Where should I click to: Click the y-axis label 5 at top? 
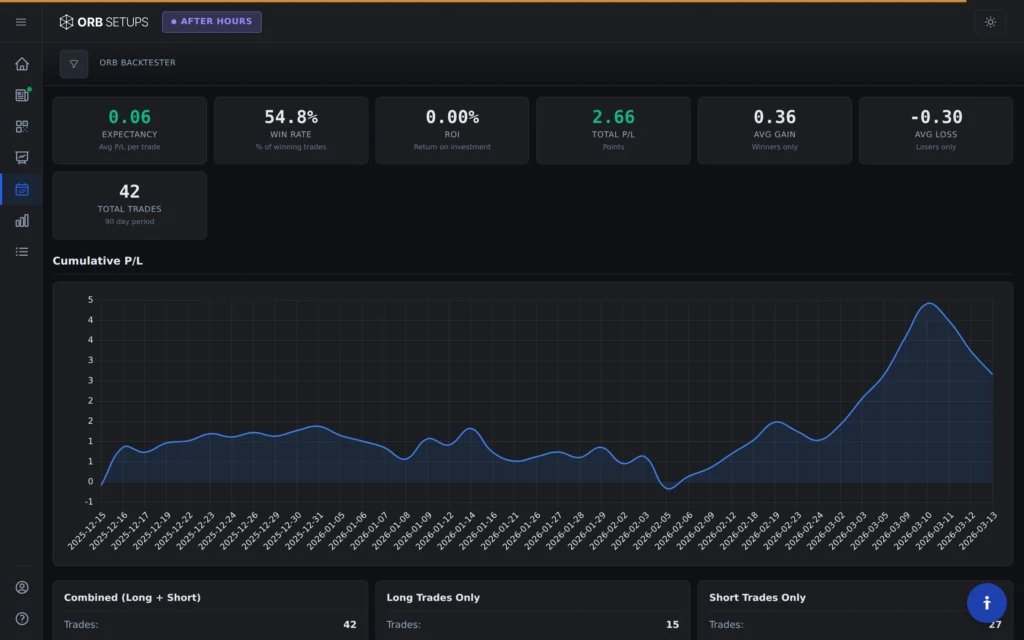[x=90, y=300]
